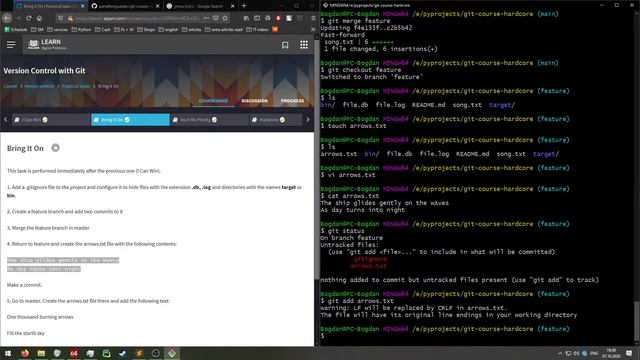Open the PROGRESS tab
640x360 pixels.
(x=292, y=100)
